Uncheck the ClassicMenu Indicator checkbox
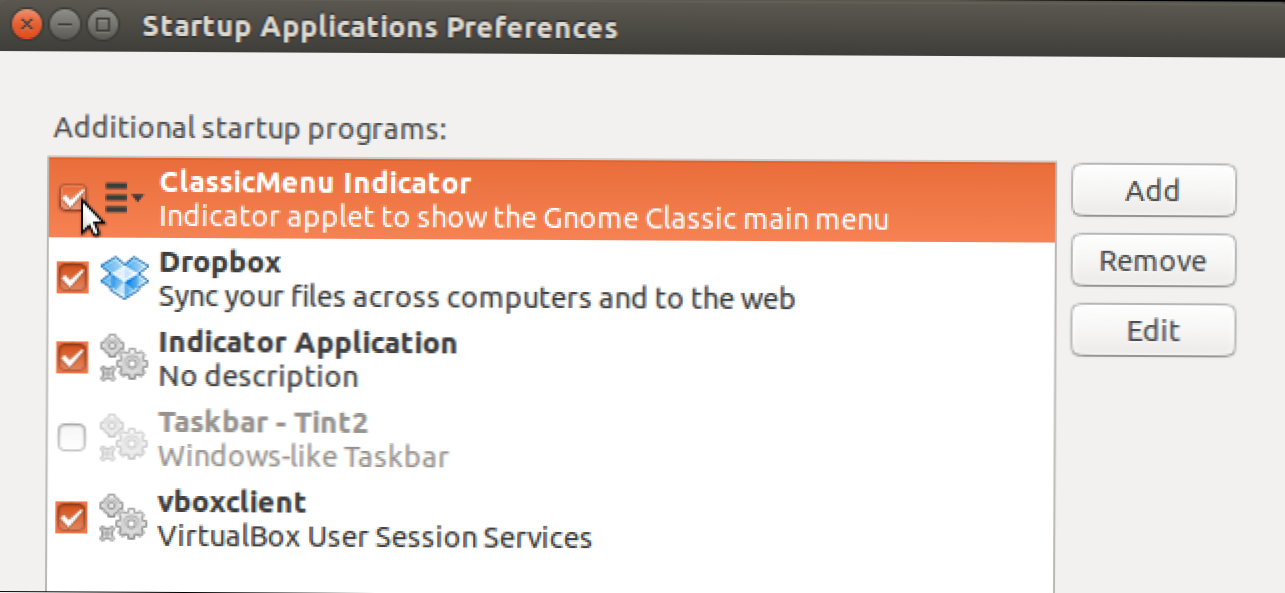The width and height of the screenshot is (1285, 593). click(x=72, y=199)
